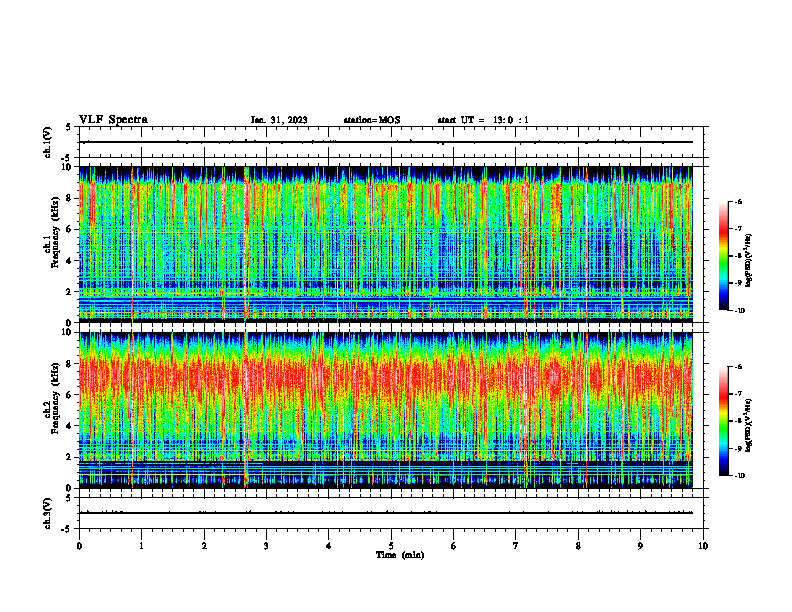Click the ch.3 voltage waveform strip
This screenshot has width=792, height=612.
point(386,513)
